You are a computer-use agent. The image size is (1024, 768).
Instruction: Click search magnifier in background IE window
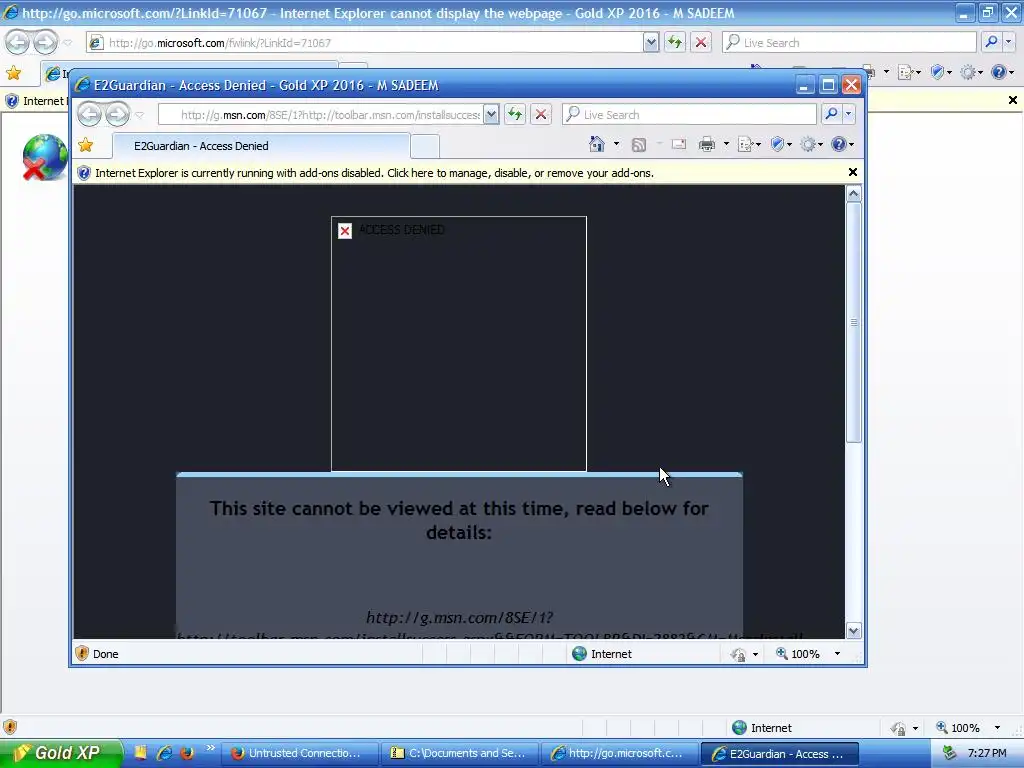(991, 42)
